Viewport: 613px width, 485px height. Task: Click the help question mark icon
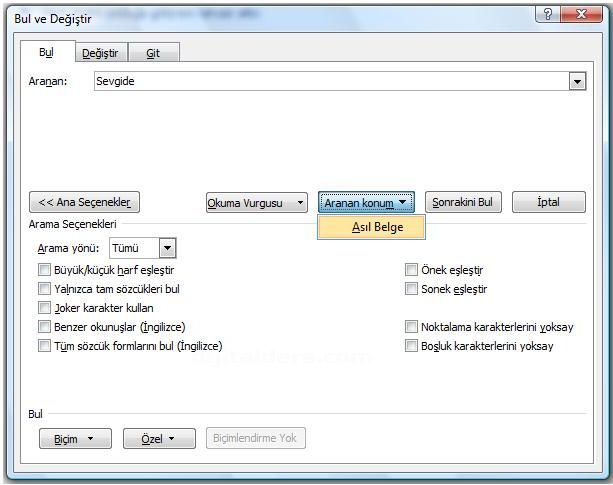coord(548,14)
